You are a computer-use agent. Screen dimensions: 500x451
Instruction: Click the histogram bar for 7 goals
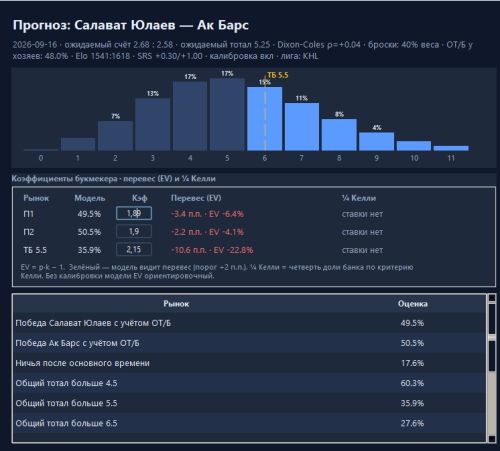[302, 127]
